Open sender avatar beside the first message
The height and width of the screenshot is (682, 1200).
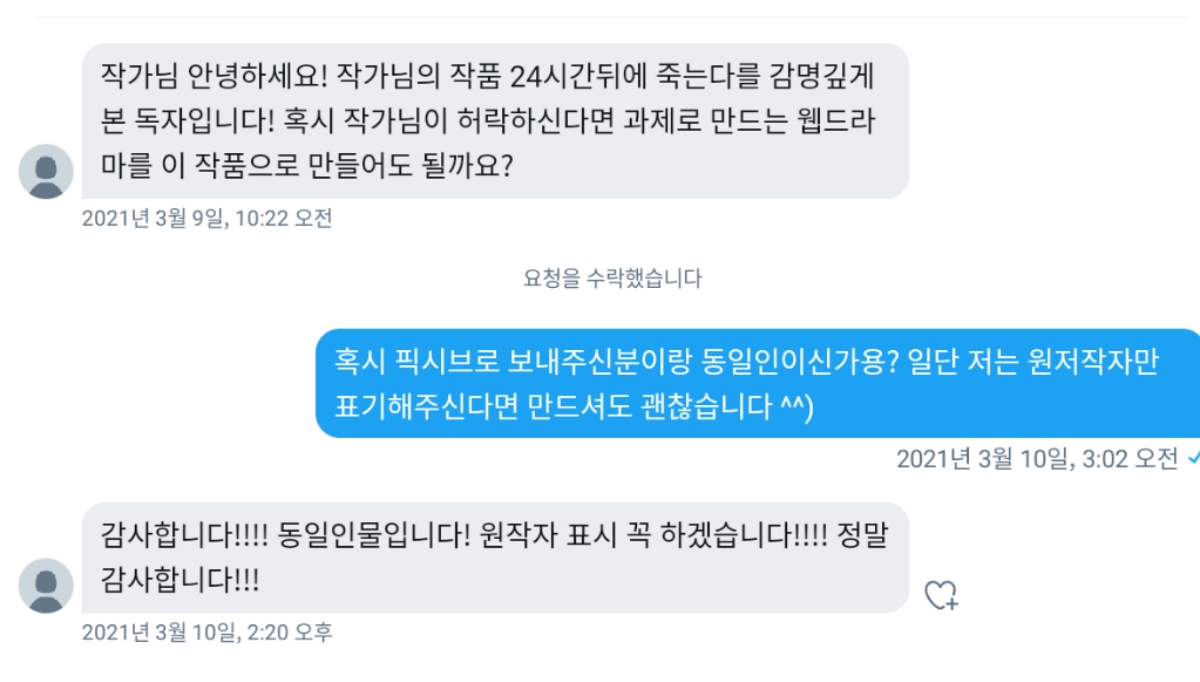coord(46,171)
